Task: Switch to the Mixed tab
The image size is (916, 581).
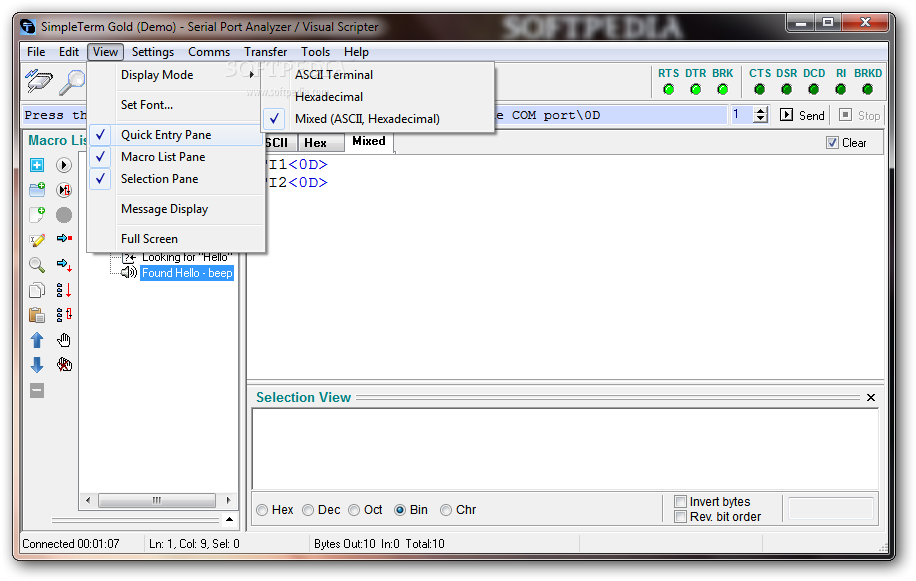Action: [x=369, y=141]
